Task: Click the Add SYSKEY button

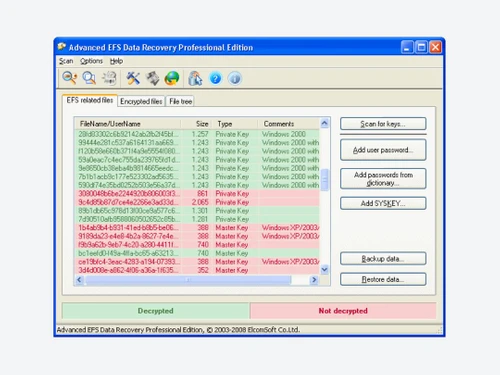Action: (x=383, y=203)
